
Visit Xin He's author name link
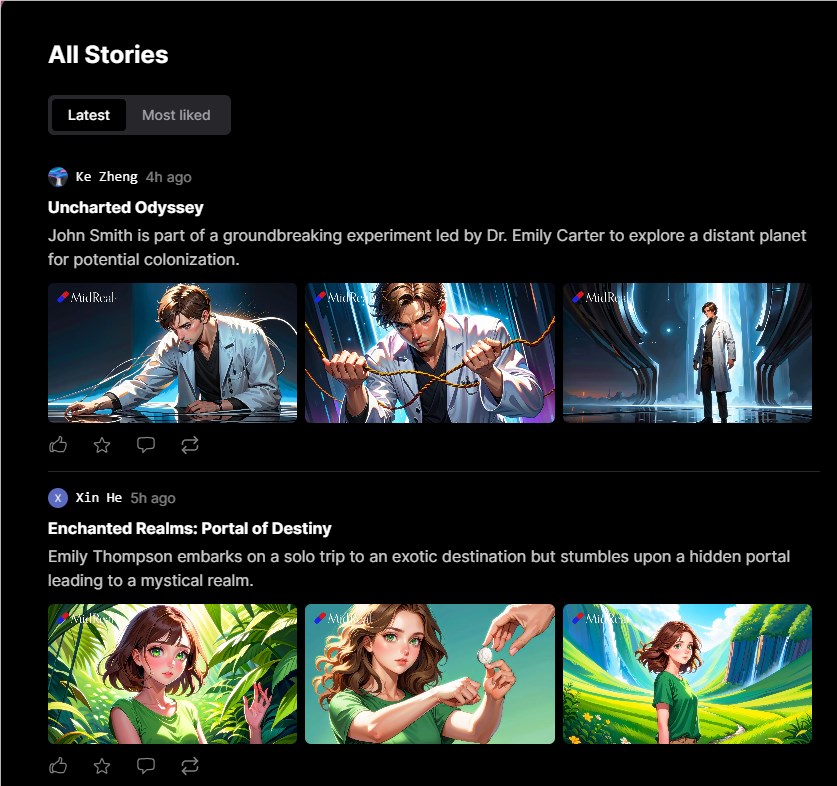(x=99, y=498)
